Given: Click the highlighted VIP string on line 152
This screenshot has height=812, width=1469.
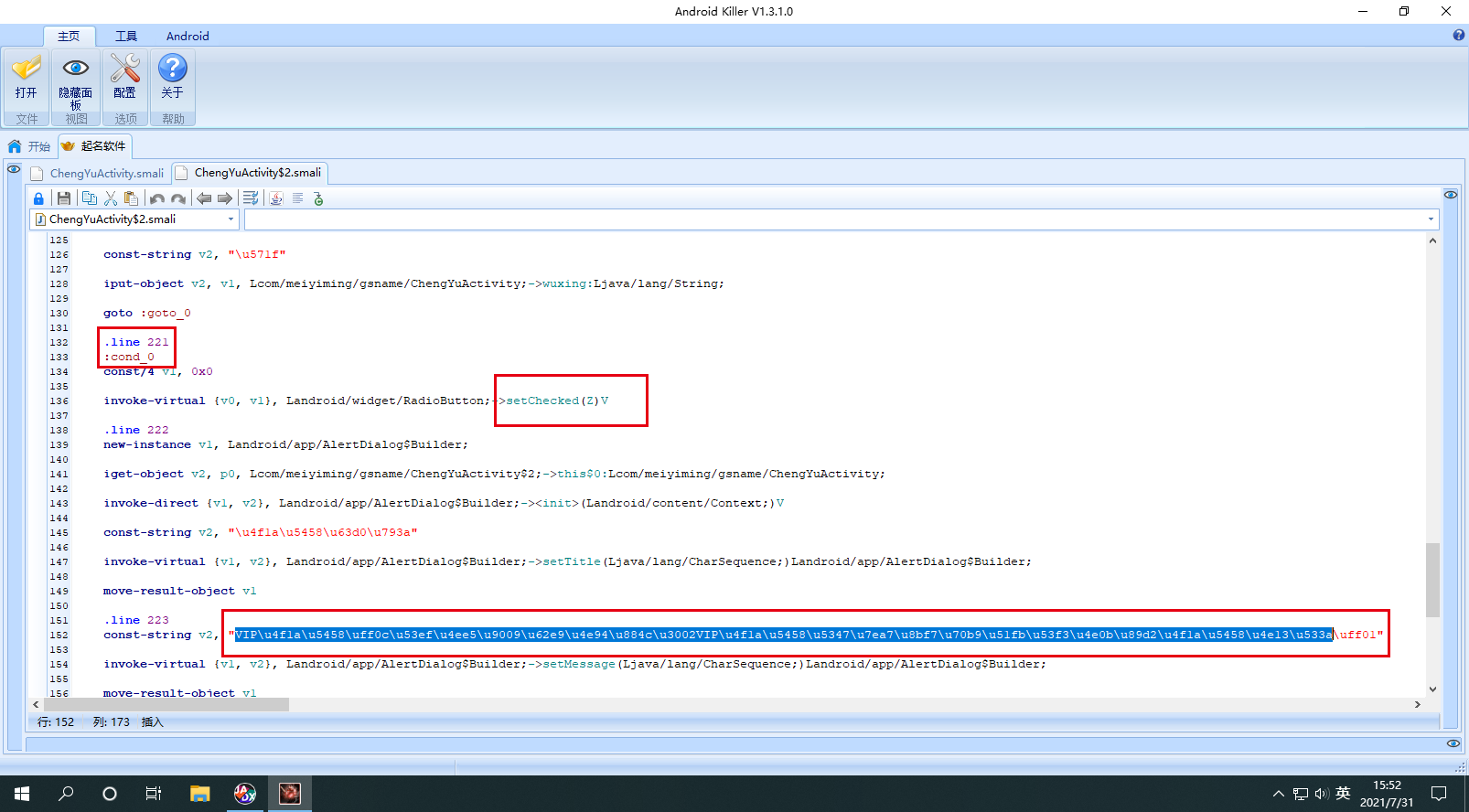Looking at the screenshot, I should tap(784, 635).
